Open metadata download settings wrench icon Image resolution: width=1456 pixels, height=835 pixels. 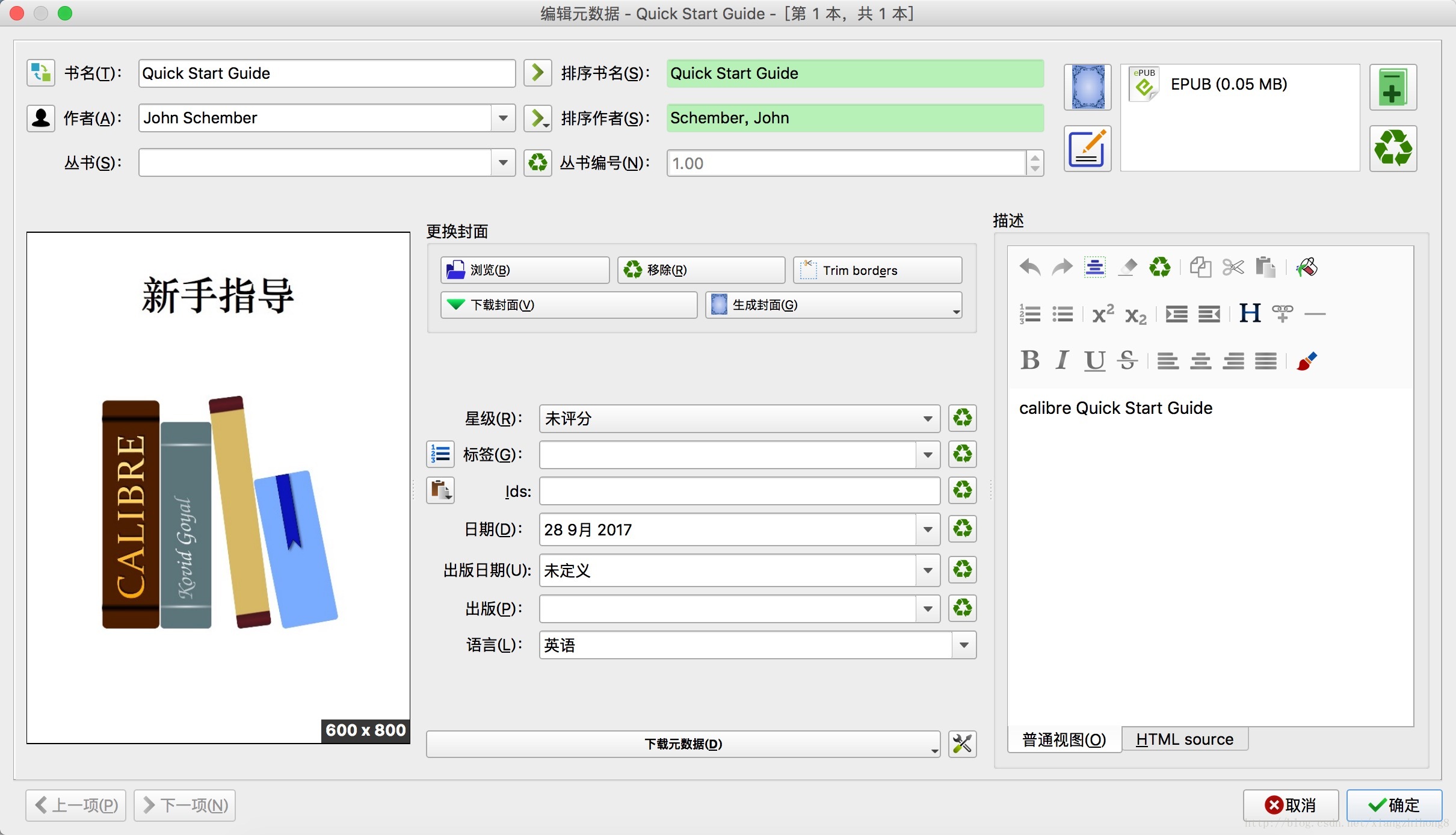962,744
